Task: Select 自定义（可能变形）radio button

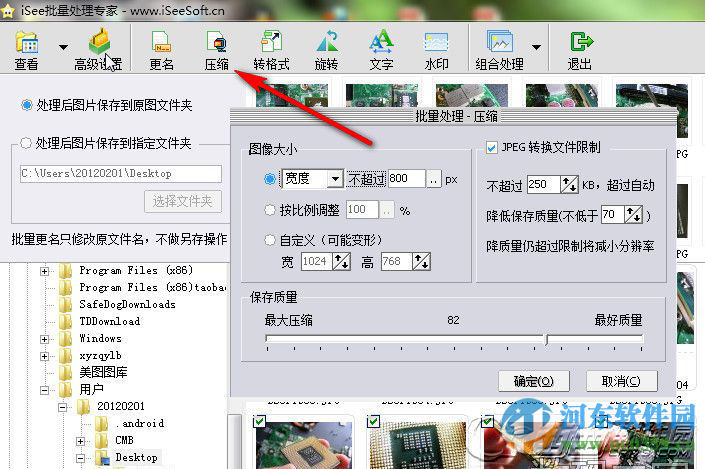Action: [270, 240]
